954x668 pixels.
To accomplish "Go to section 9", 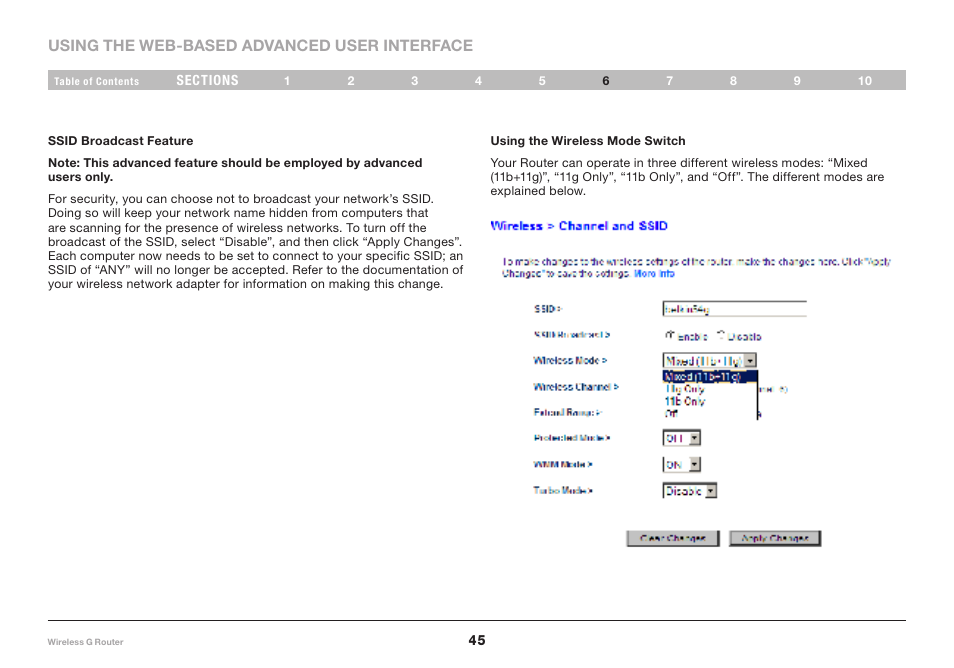I will pos(797,81).
